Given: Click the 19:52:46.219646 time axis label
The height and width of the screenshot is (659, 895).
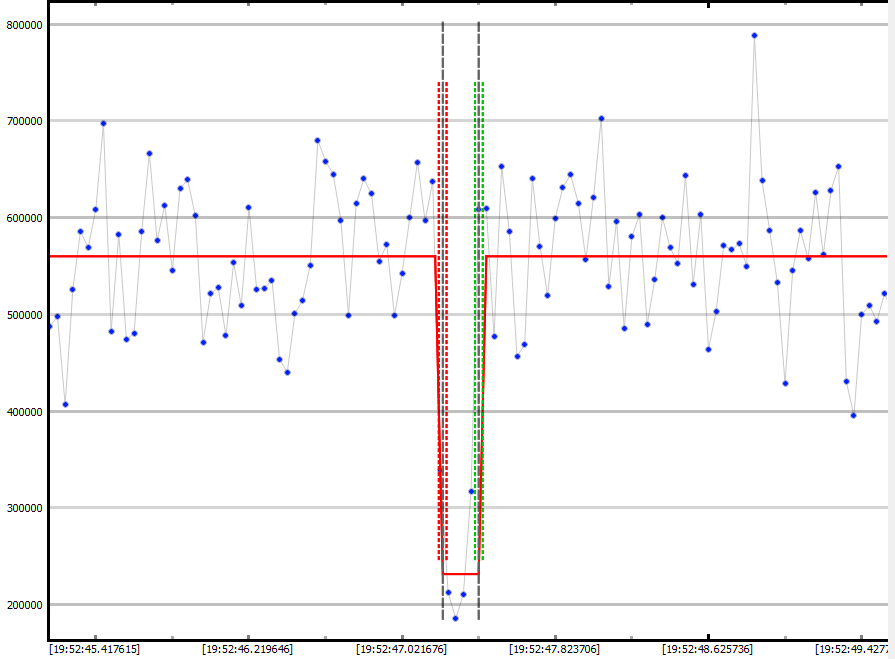Looking at the screenshot, I should click(247, 649).
